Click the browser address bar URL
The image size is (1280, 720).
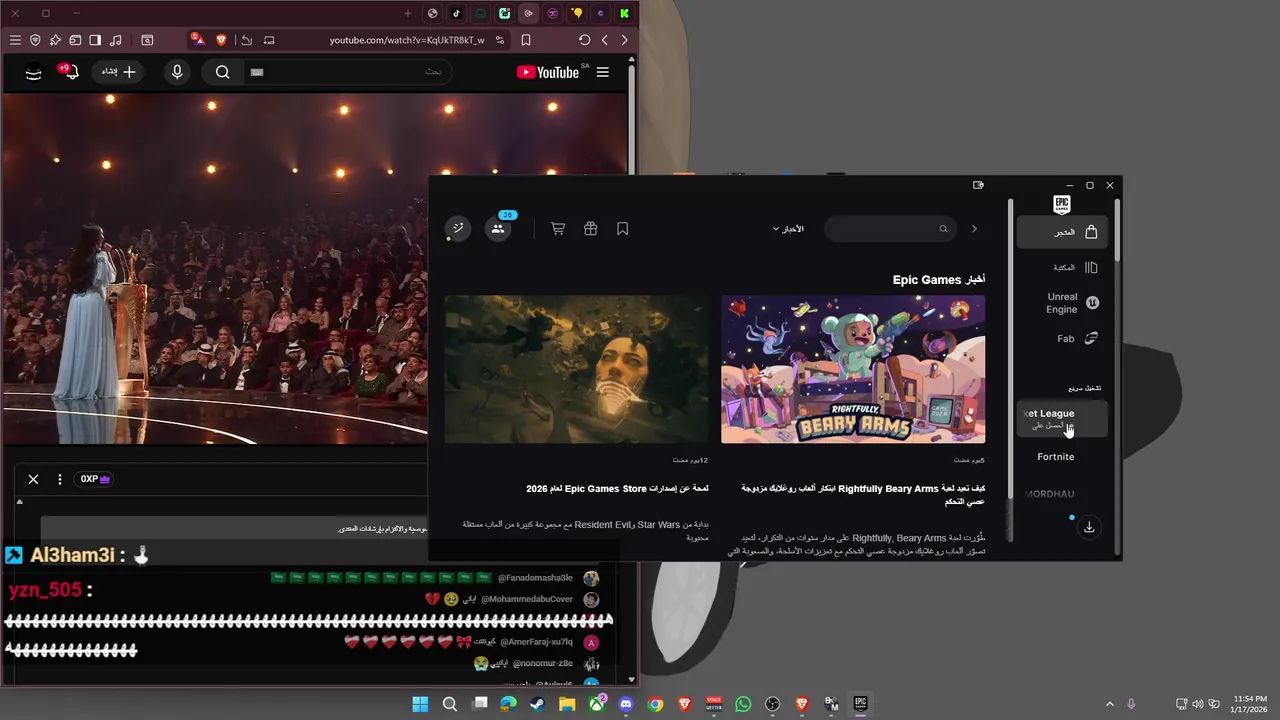[407, 40]
